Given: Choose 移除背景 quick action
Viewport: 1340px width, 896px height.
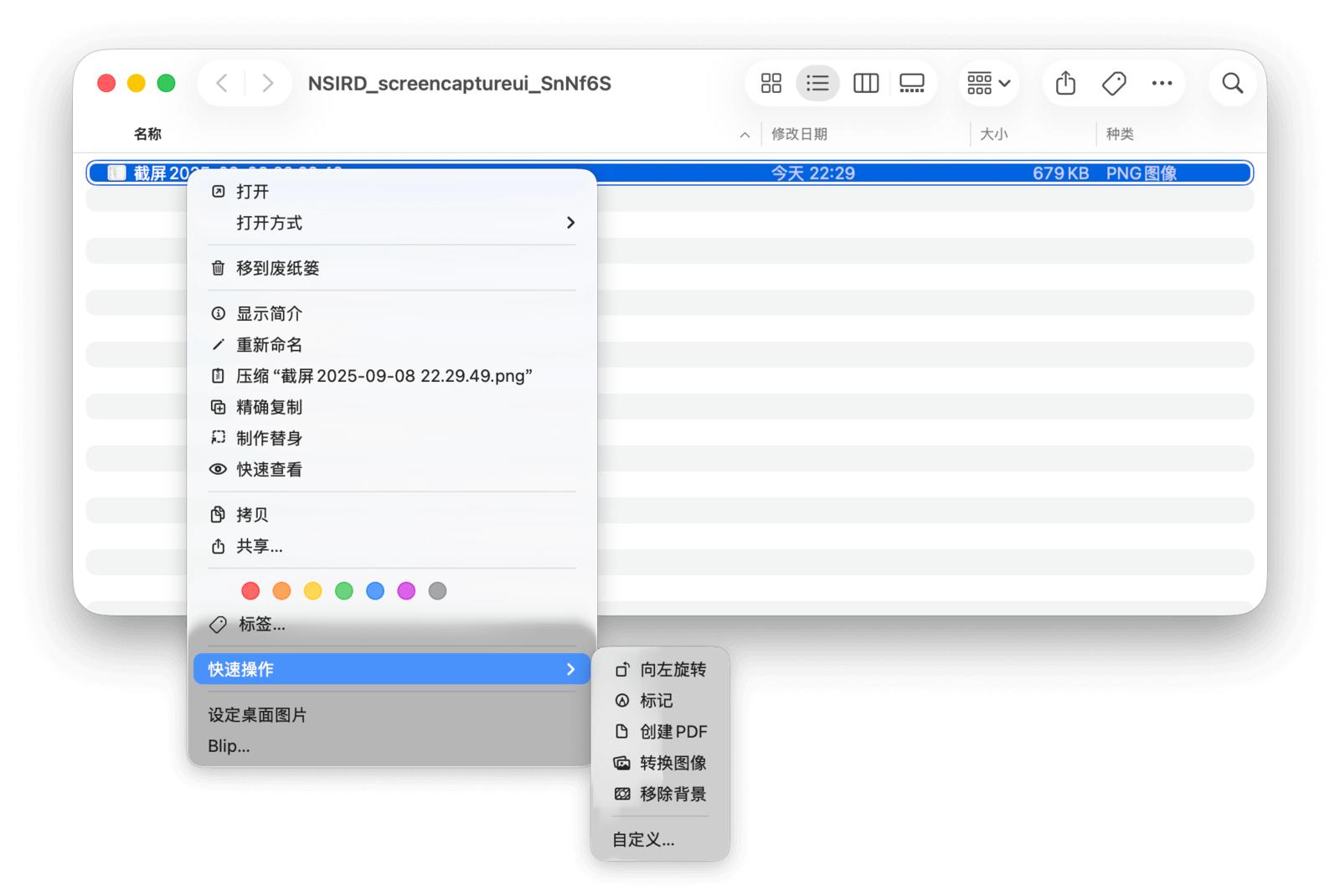Looking at the screenshot, I should pos(673,794).
